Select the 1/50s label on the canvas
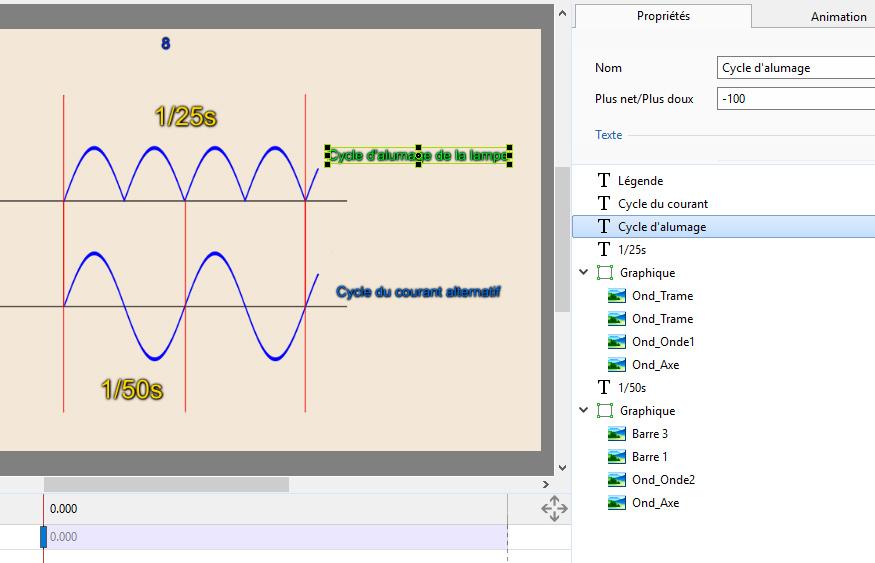 [132, 389]
